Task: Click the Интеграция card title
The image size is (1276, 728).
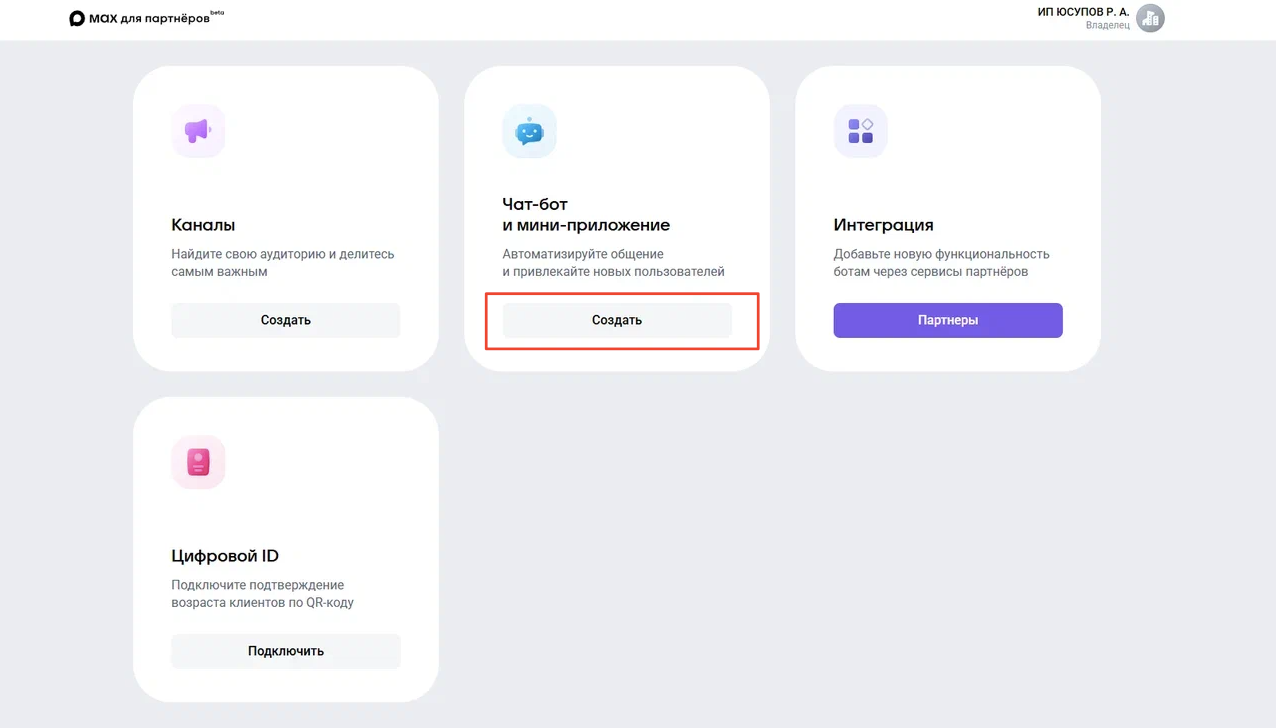Action: click(883, 225)
